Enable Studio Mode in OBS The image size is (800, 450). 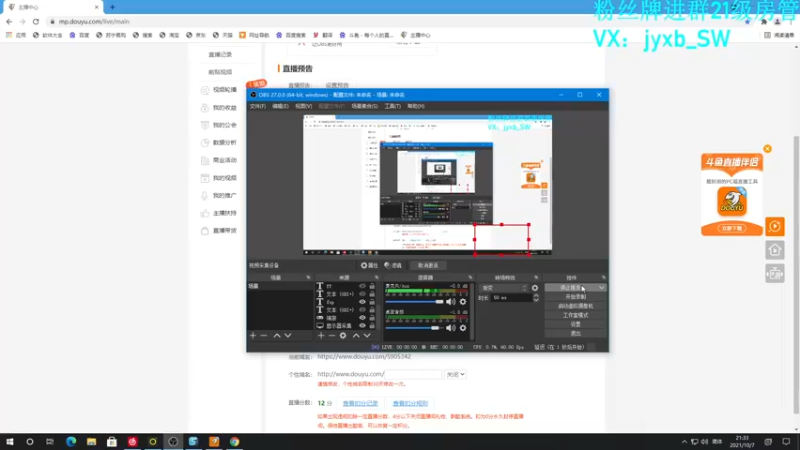click(576, 315)
